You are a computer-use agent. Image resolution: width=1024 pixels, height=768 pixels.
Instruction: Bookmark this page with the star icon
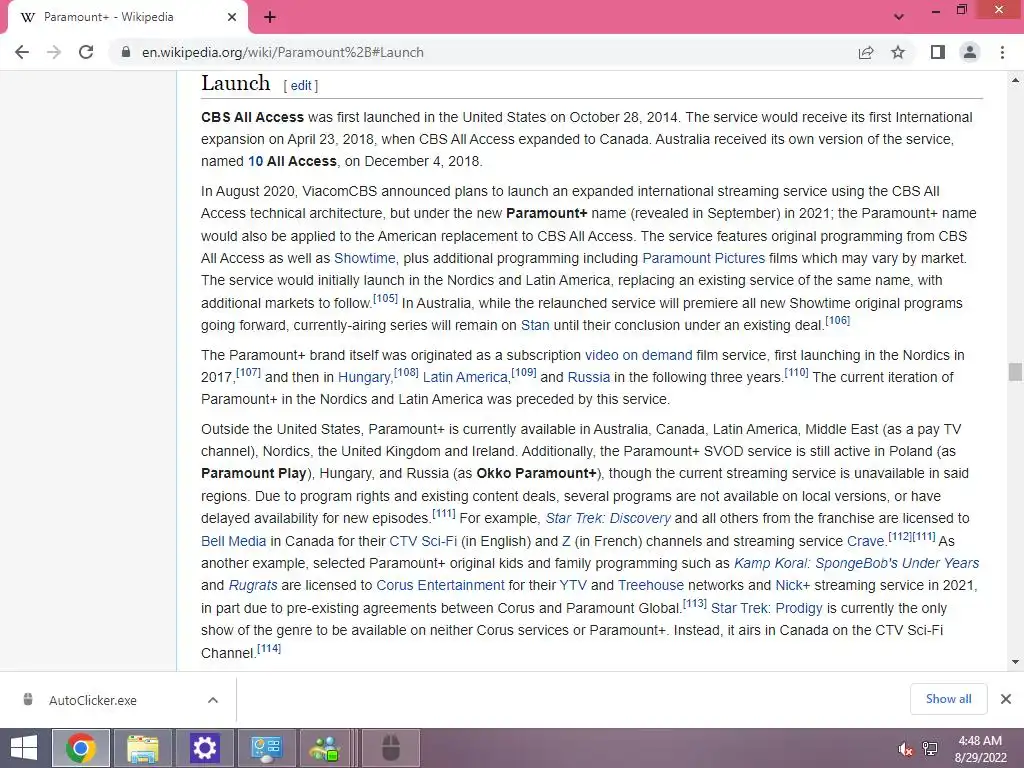click(898, 52)
